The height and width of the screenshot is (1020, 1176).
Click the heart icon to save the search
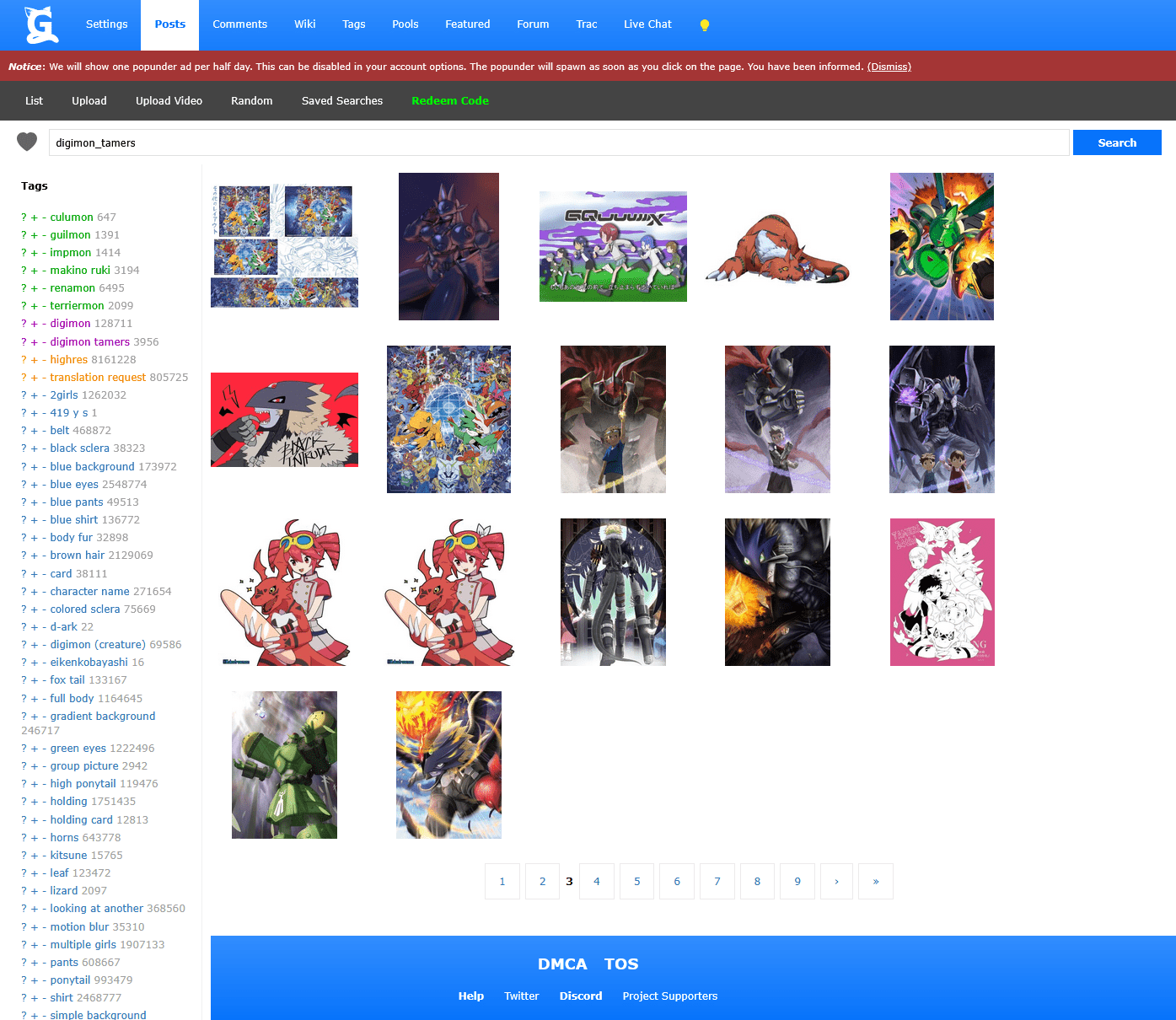27,142
